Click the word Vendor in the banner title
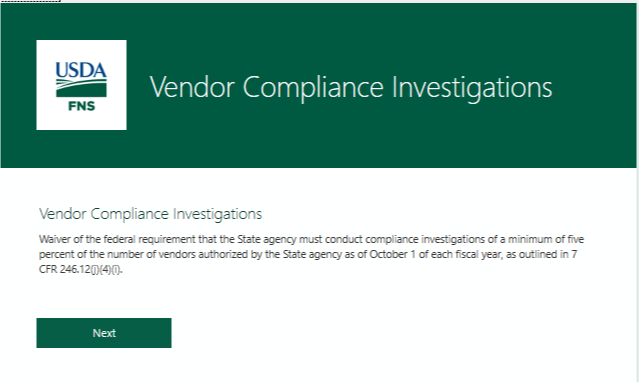Screen dimensions: 639x382 click(x=192, y=87)
